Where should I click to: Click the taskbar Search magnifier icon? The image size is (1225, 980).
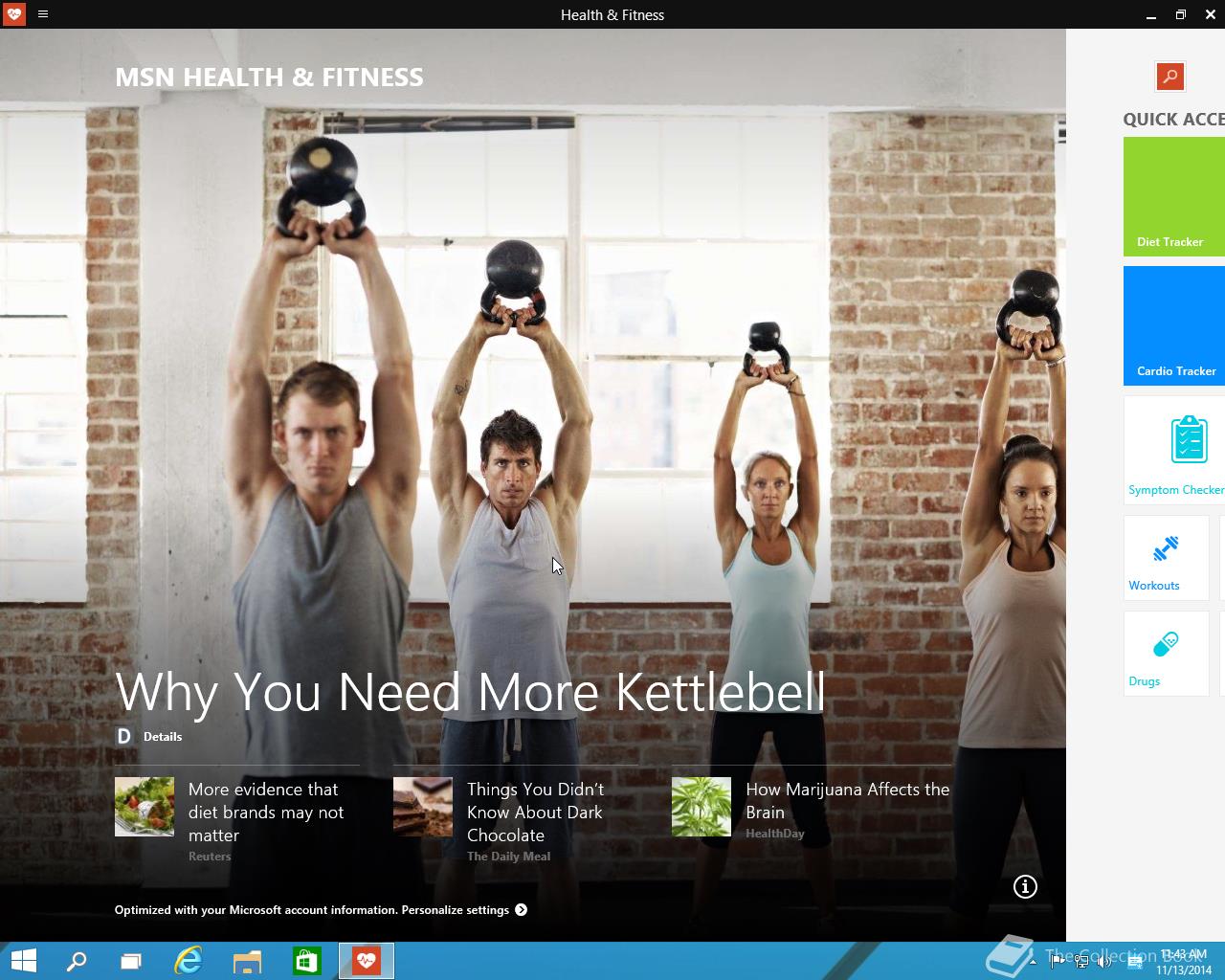(x=77, y=961)
